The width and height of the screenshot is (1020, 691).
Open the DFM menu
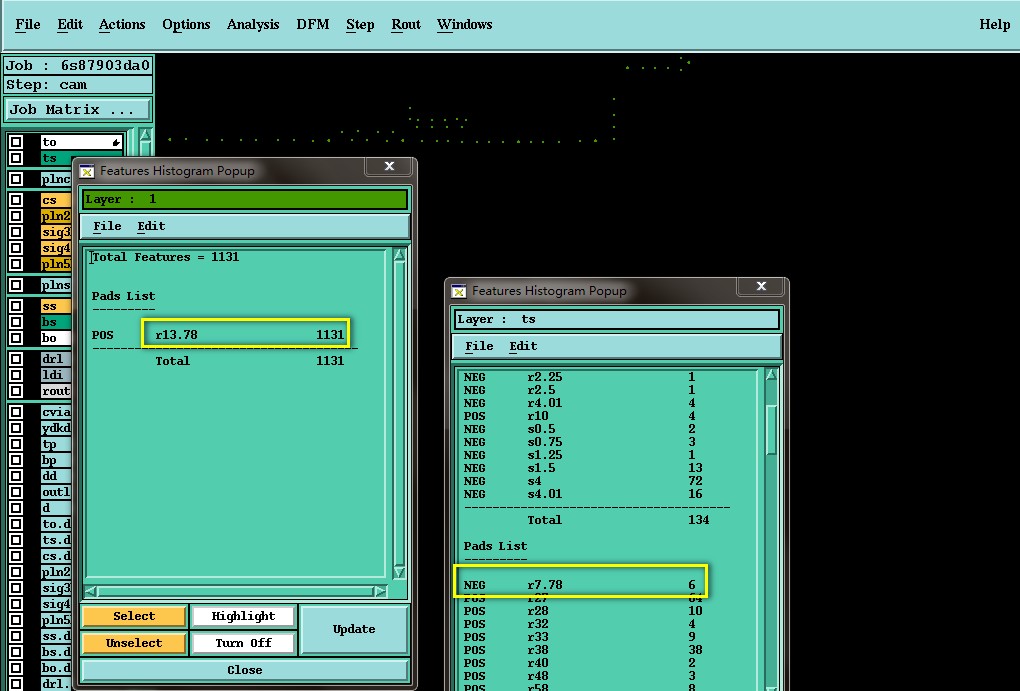click(x=312, y=24)
